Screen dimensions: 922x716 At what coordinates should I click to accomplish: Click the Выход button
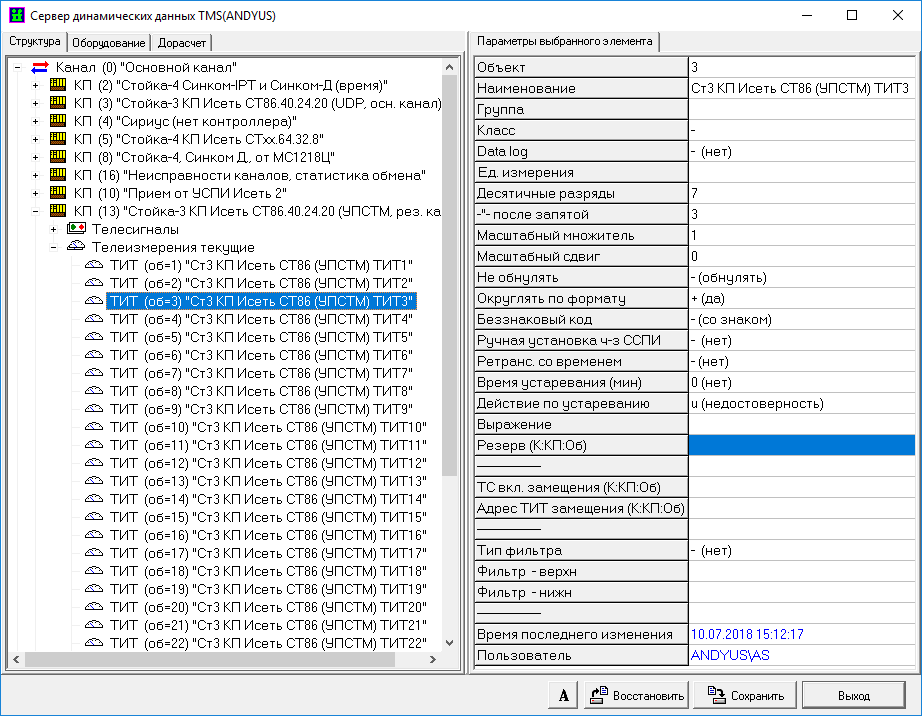[x=853, y=695]
